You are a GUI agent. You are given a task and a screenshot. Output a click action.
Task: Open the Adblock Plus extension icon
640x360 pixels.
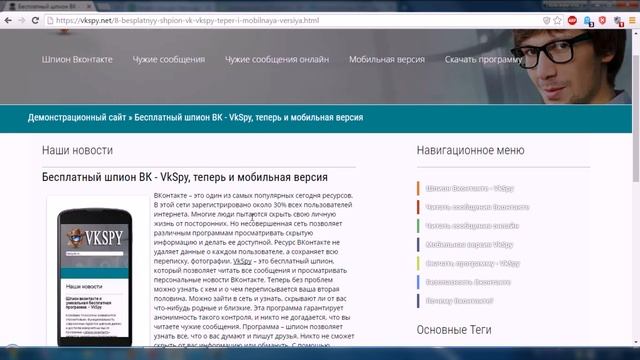(x=572, y=20)
